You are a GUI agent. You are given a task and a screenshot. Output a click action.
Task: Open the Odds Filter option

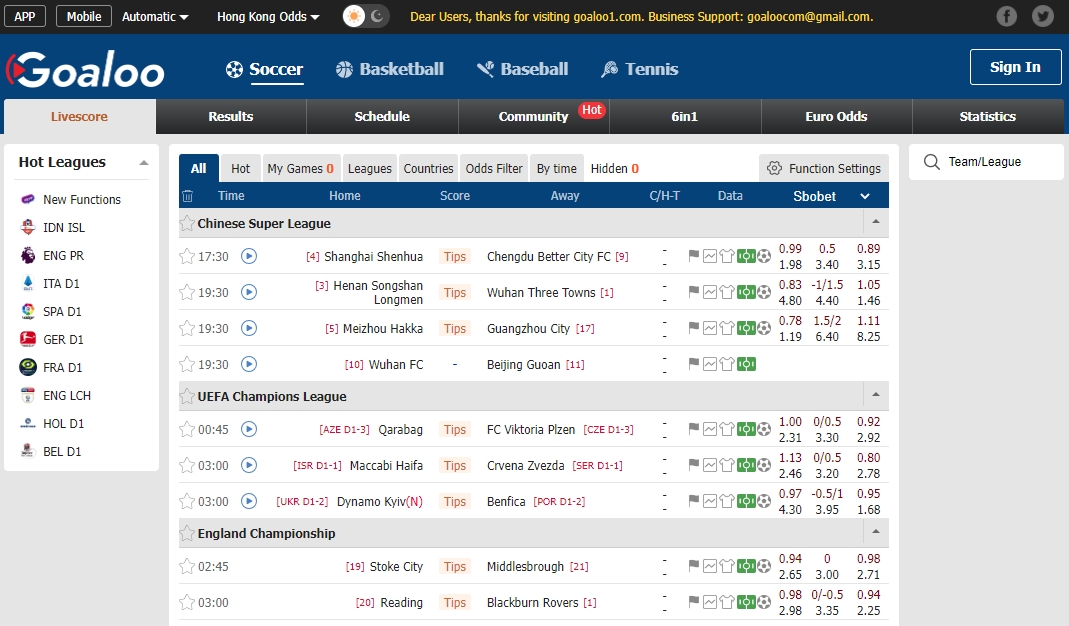click(494, 168)
